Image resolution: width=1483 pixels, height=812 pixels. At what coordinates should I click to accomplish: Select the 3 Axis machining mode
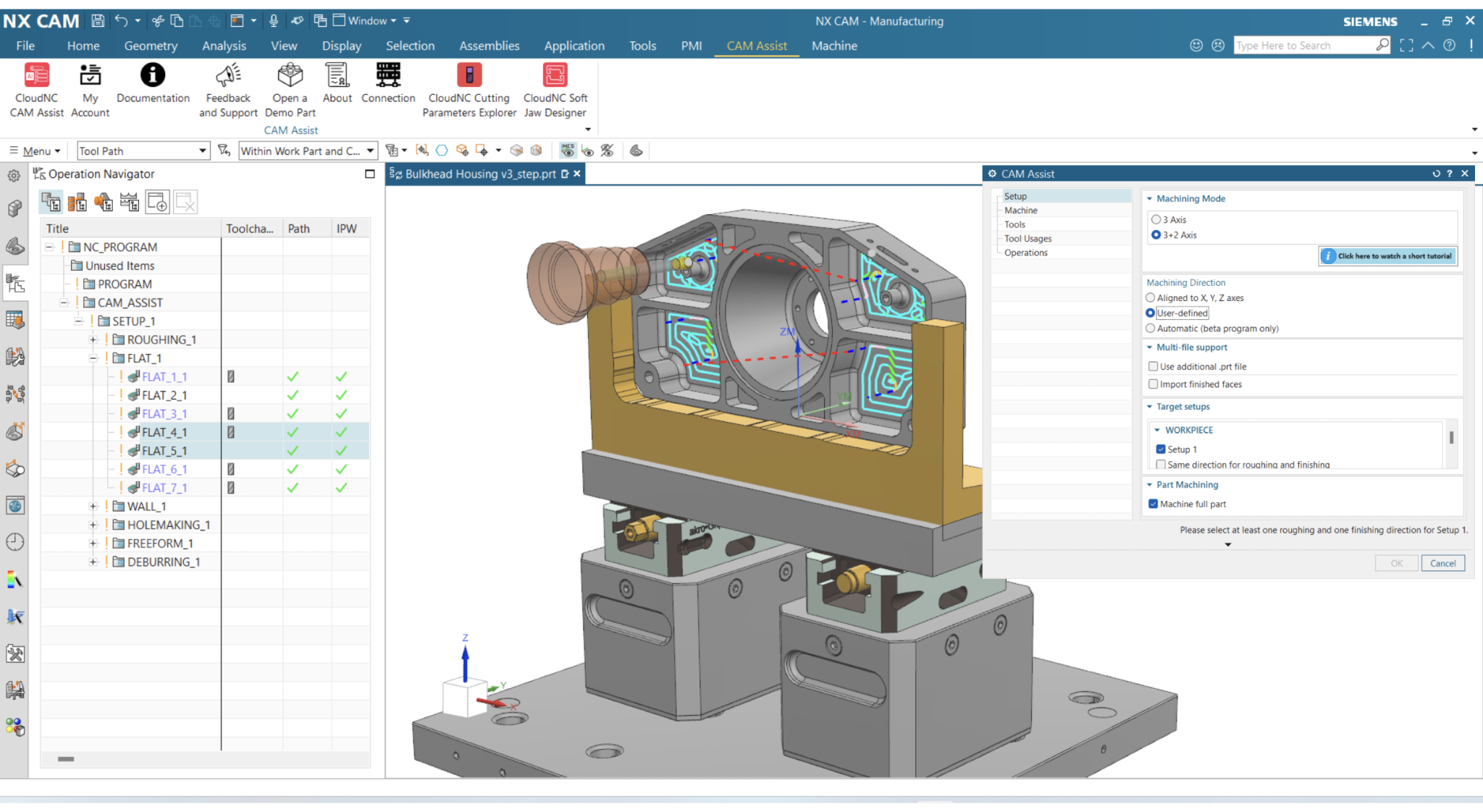click(1156, 219)
